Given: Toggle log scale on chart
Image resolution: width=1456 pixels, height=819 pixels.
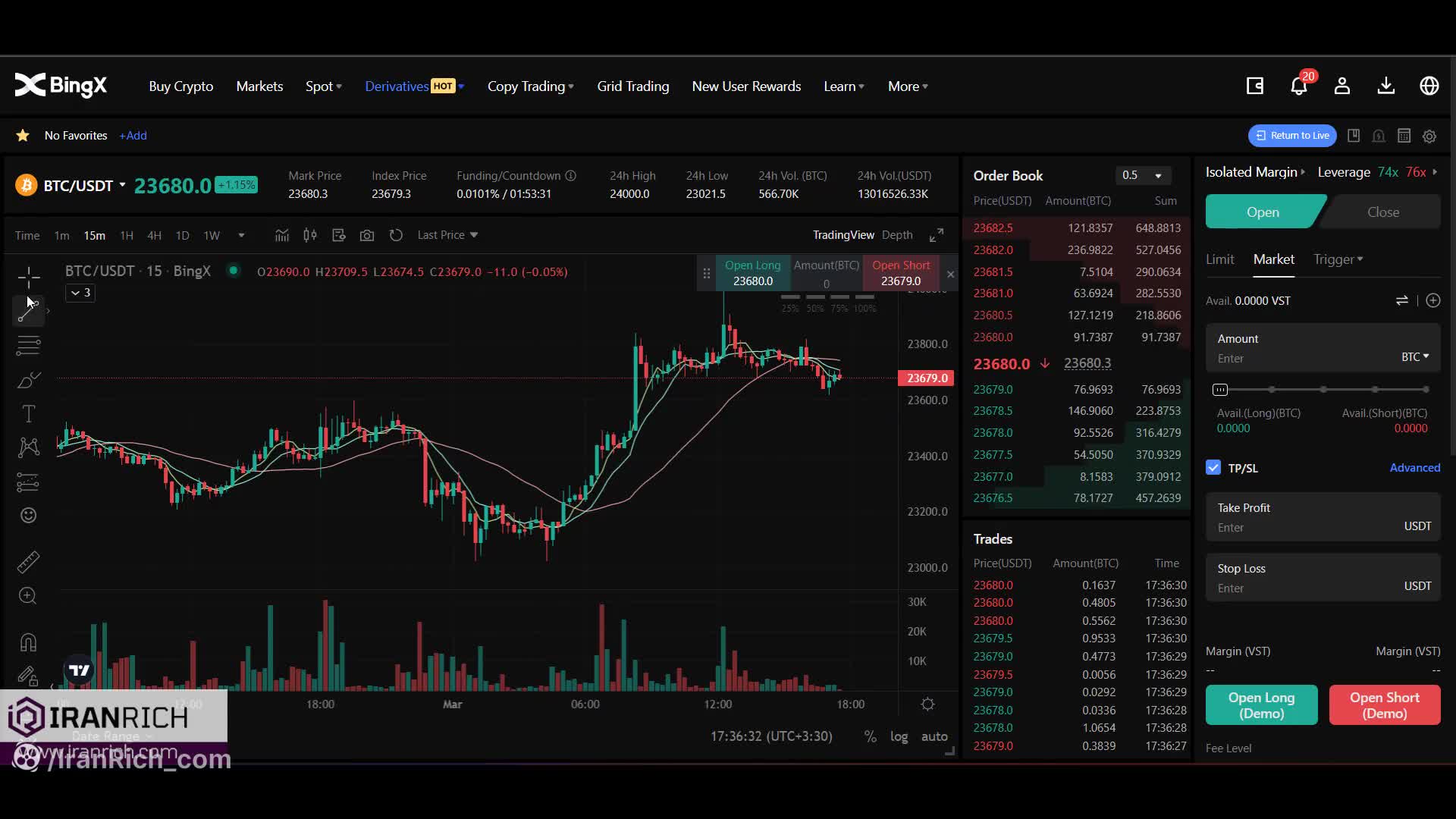Looking at the screenshot, I should point(899,736).
